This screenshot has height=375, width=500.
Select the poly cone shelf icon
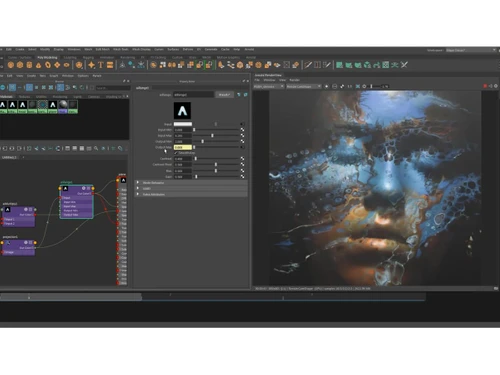click(39, 65)
